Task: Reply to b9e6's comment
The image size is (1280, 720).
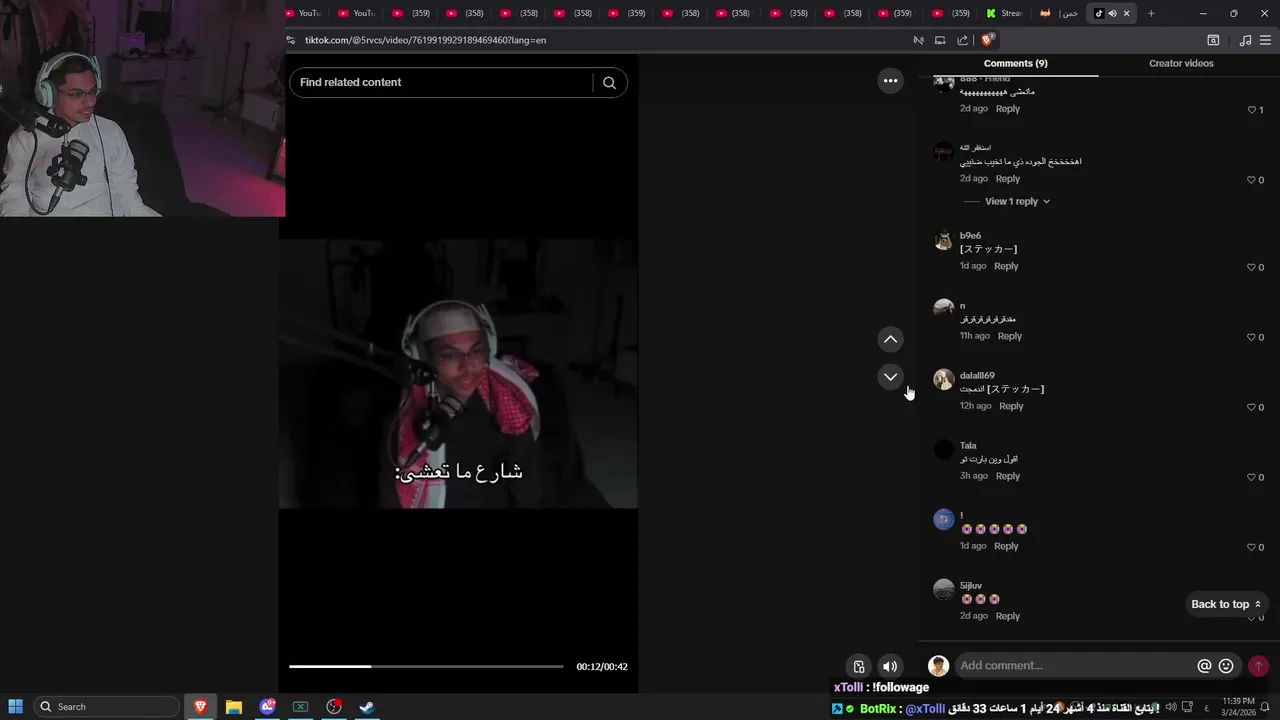Action: point(1006,266)
